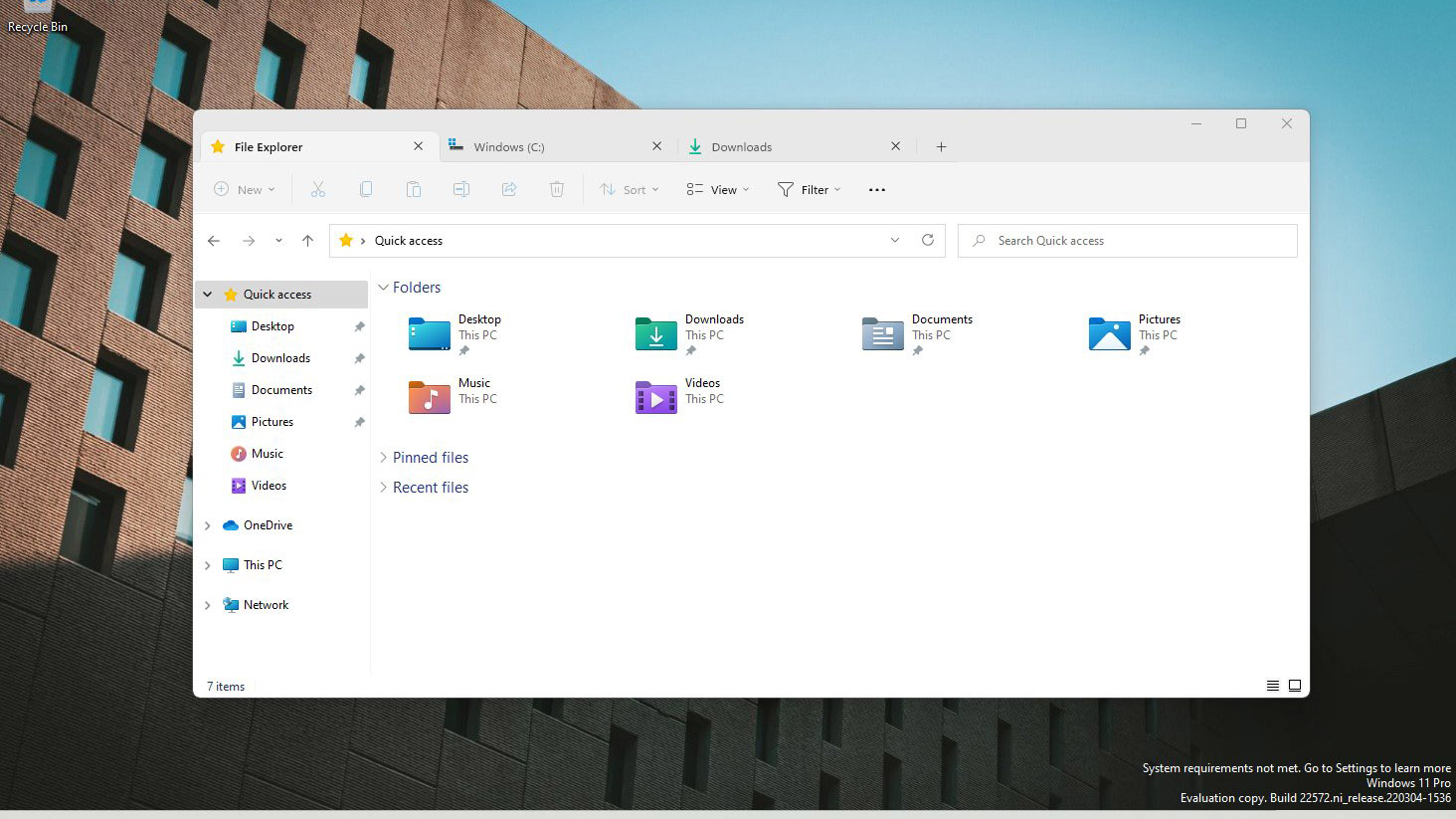The width and height of the screenshot is (1456, 819).
Task: Click the Delete trash can icon
Action: [557, 189]
